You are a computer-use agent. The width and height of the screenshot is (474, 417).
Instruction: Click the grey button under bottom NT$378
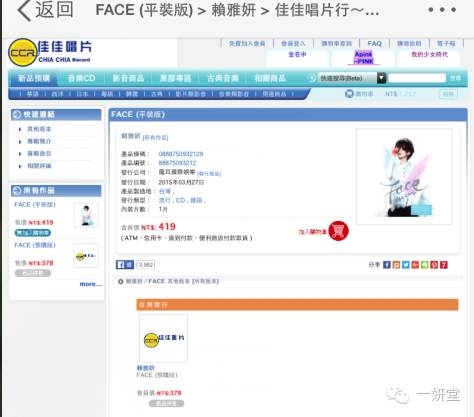pyautogui.click(x=166, y=404)
